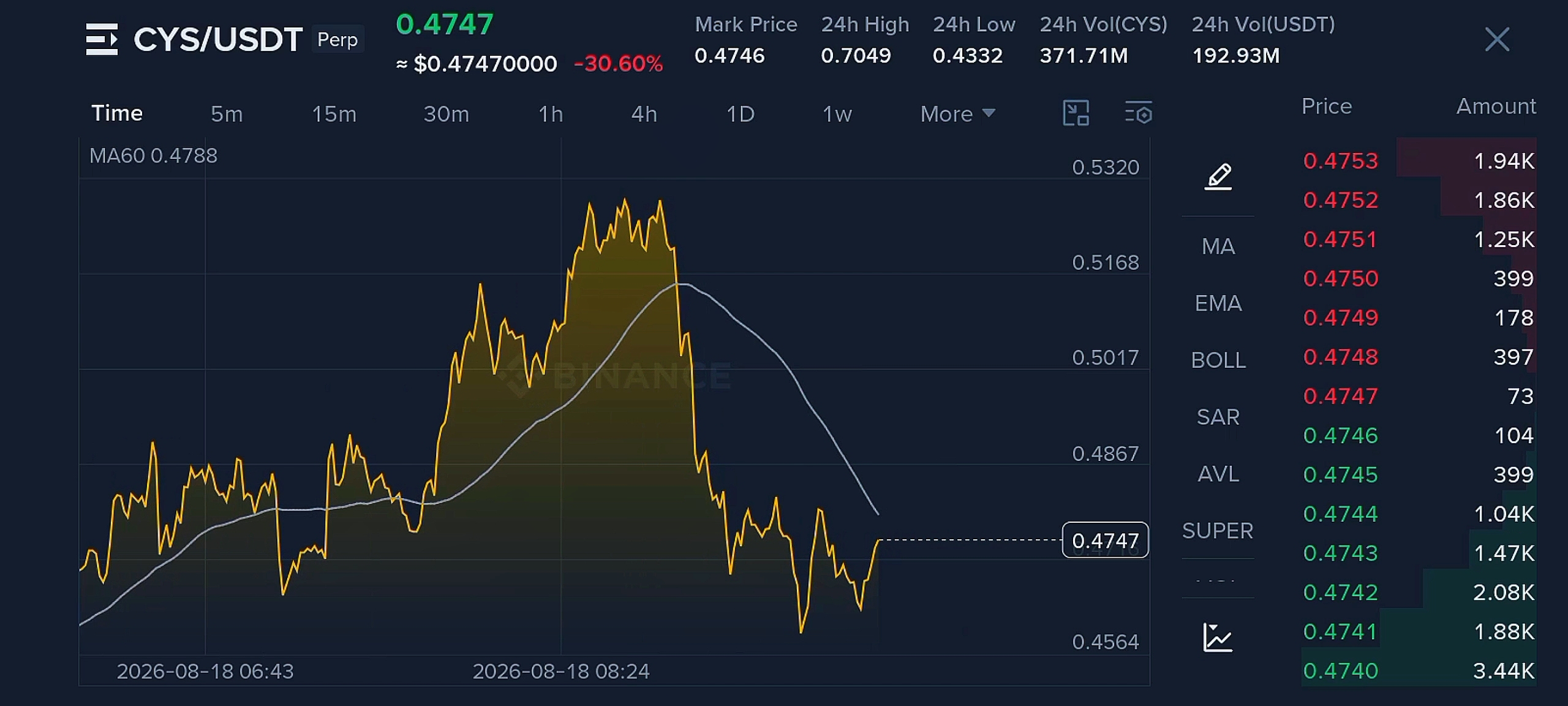
Task: Toggle the EMA indicator
Action: pos(1218,303)
